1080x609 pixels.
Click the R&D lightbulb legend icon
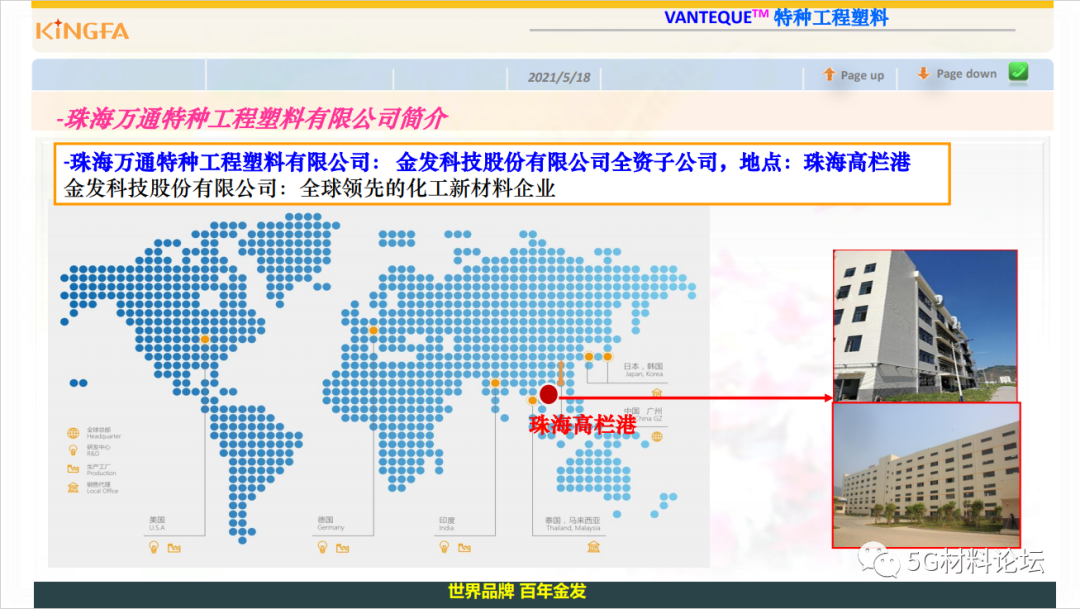point(73,451)
